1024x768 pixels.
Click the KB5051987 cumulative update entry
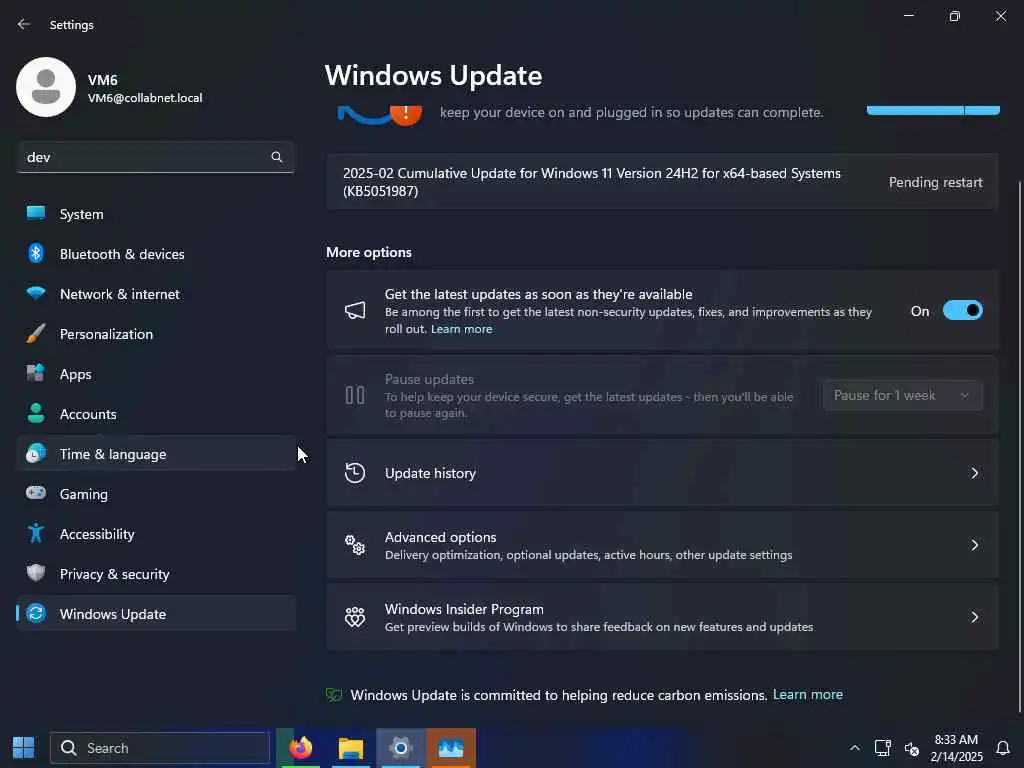(662, 182)
